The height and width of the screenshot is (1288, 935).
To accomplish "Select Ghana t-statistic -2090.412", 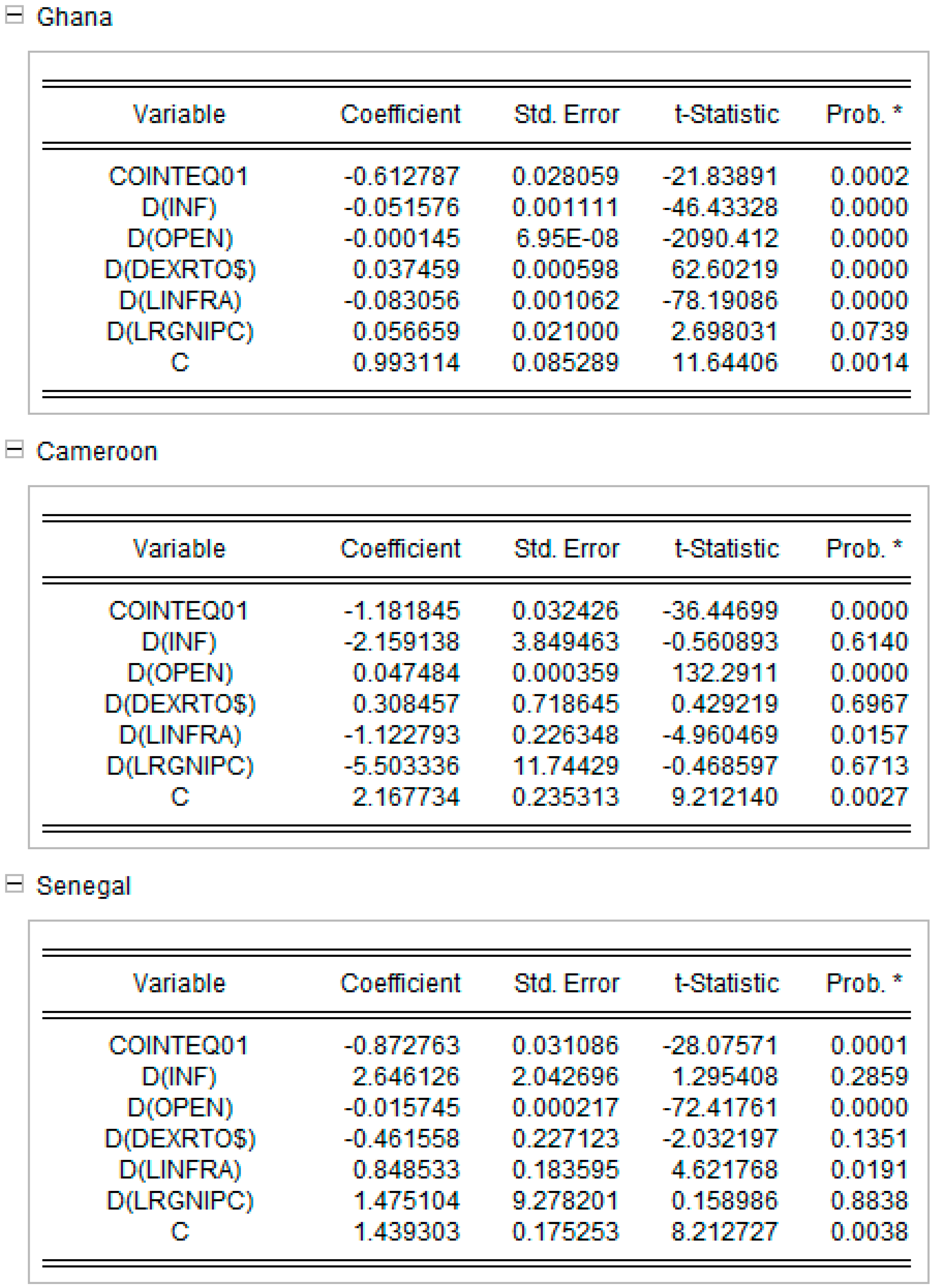I will point(720,238).
